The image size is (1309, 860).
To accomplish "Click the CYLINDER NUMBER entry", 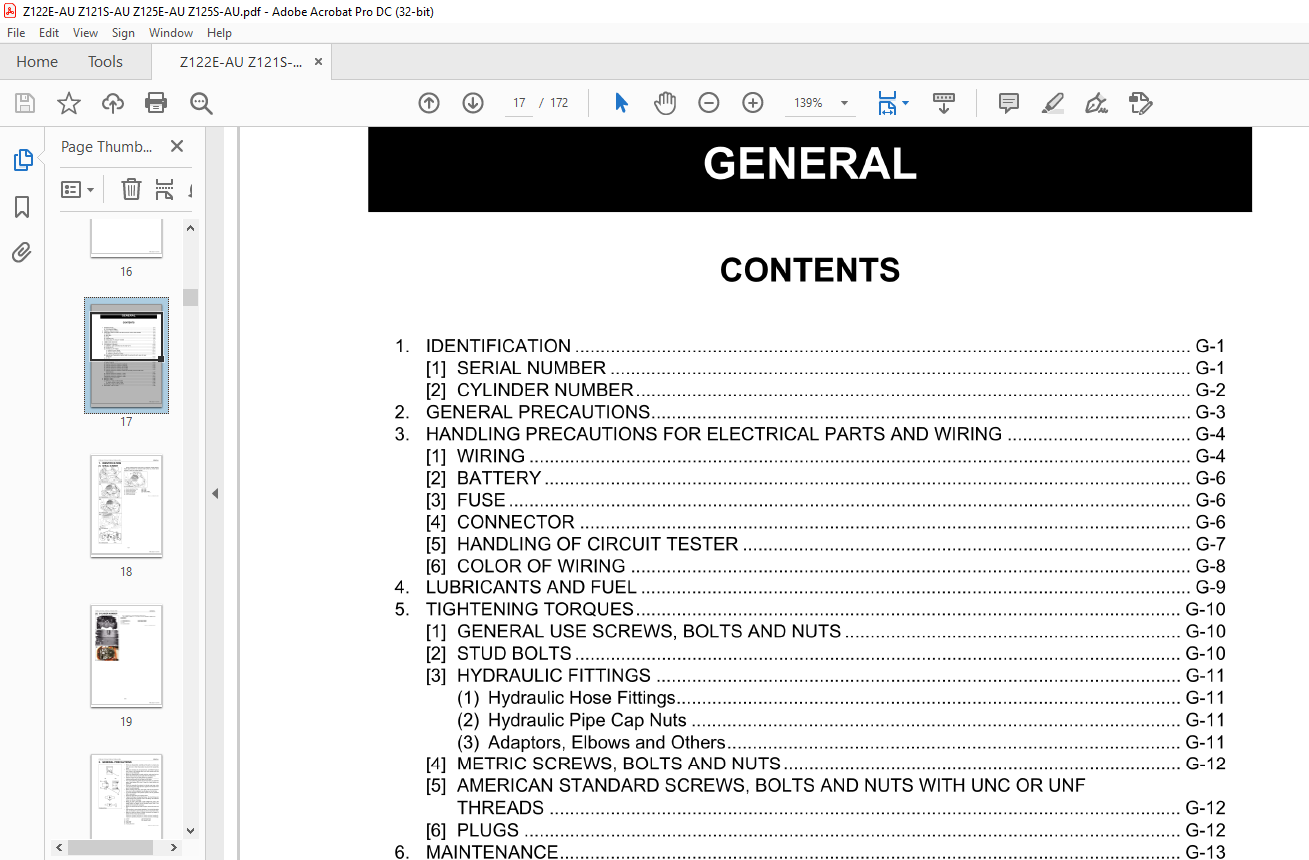I will [x=826, y=390].
